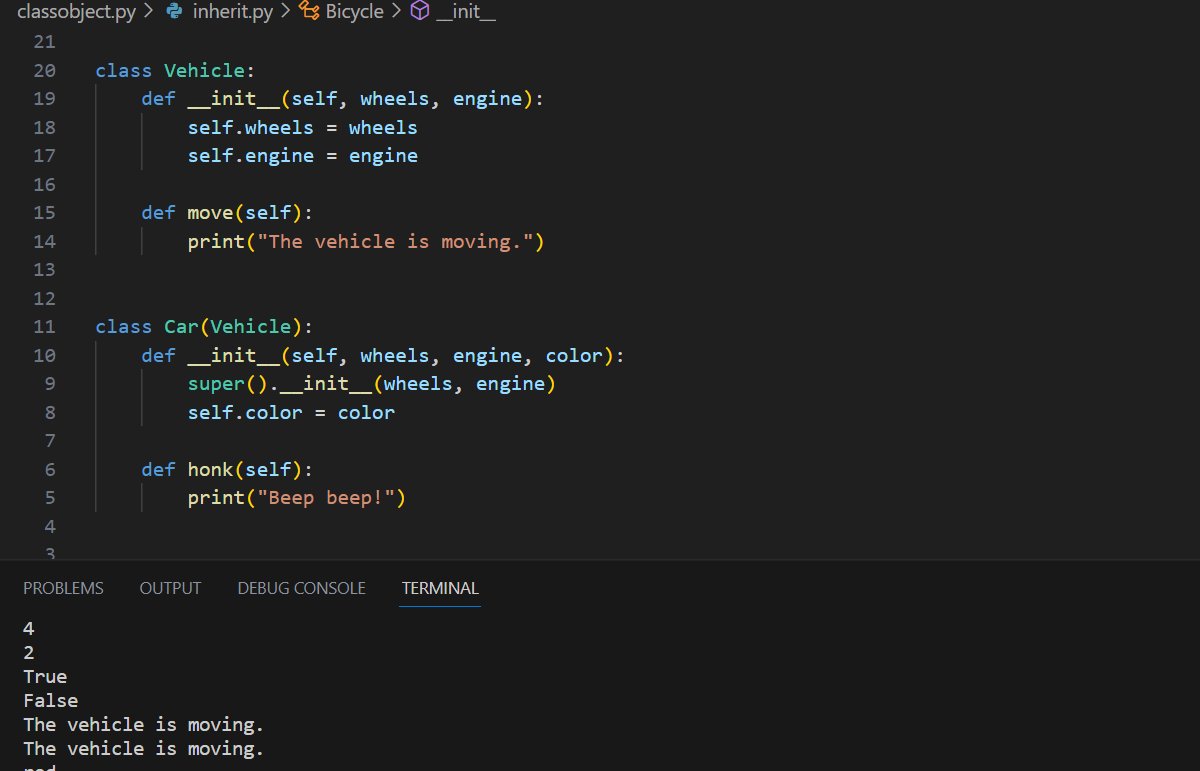Image resolution: width=1200 pixels, height=771 pixels.
Task: Click the 'self.color = color' statement
Action: point(291,412)
